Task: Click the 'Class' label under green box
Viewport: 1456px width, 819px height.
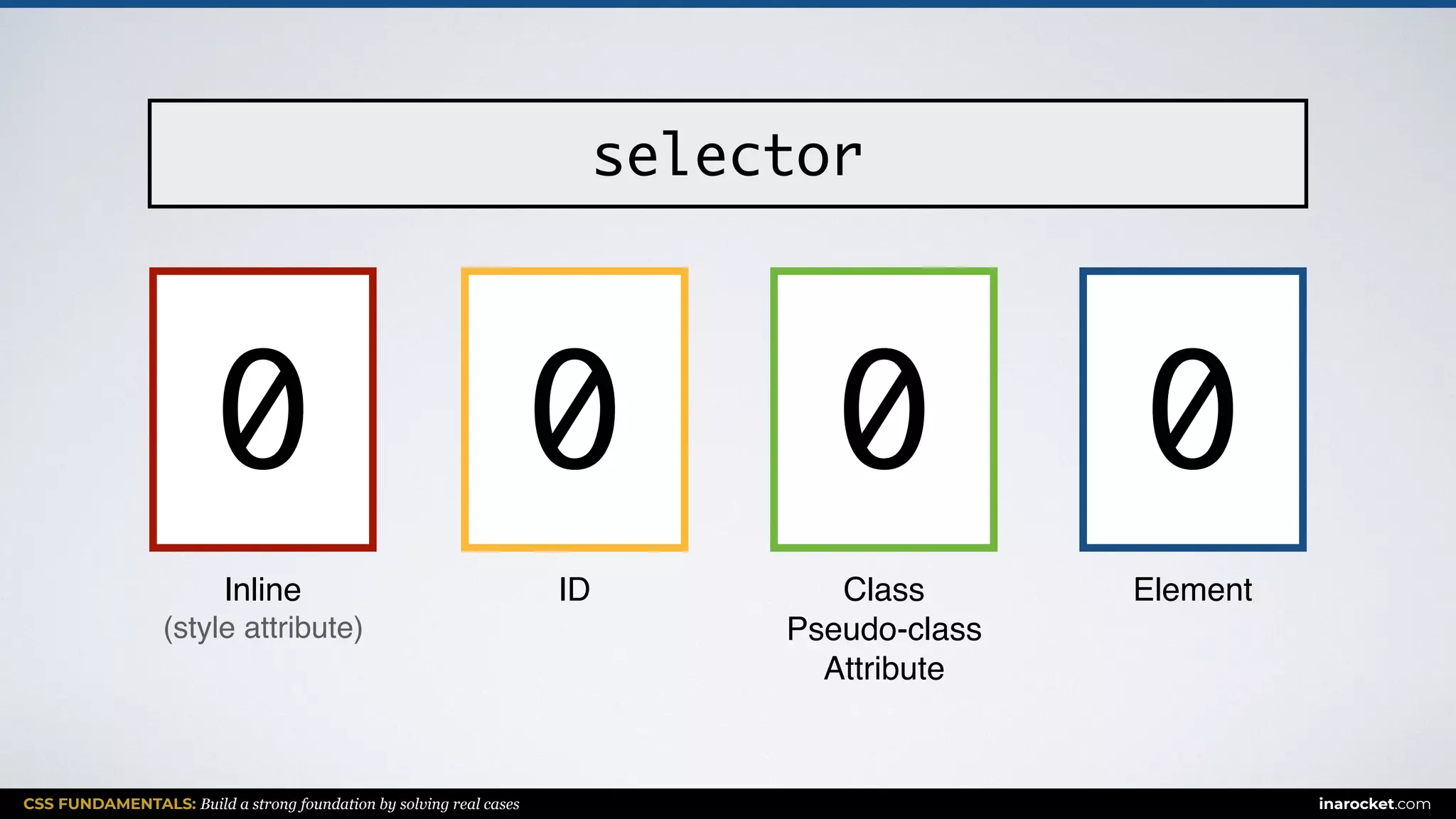Action: tap(883, 589)
